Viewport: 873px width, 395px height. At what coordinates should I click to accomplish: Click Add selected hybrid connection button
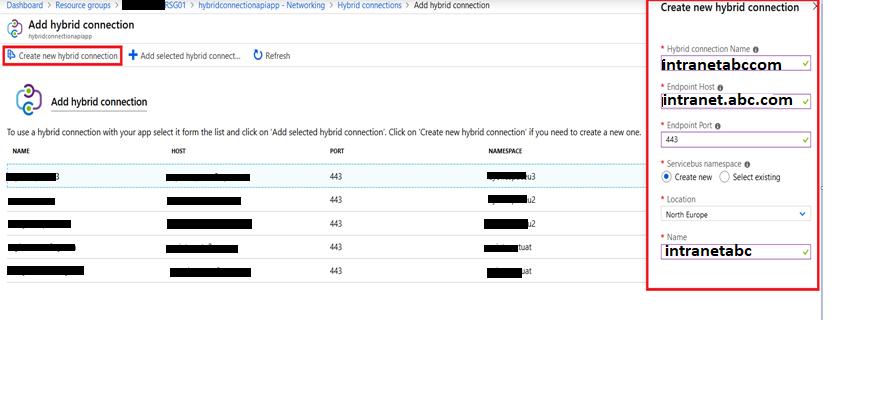coord(184,56)
